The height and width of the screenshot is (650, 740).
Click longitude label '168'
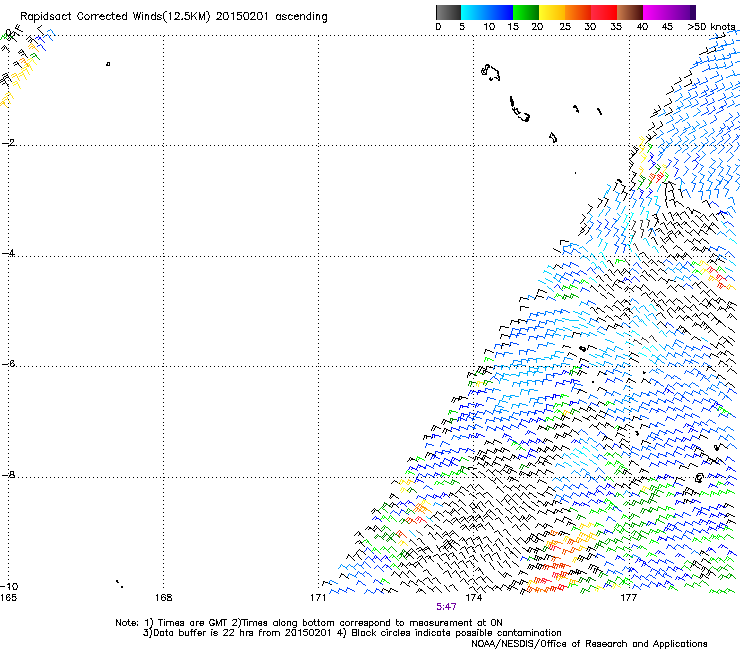(x=163, y=598)
